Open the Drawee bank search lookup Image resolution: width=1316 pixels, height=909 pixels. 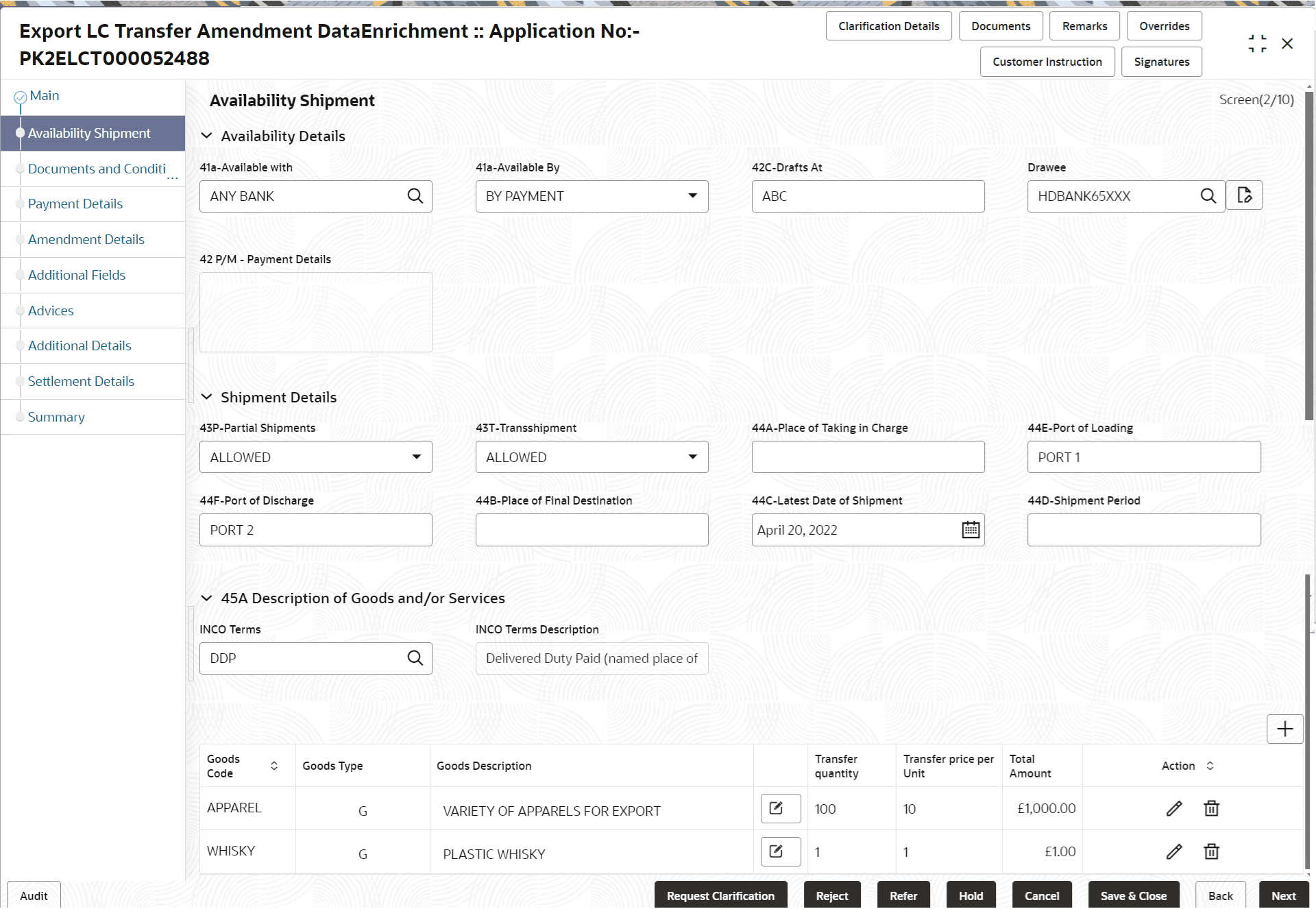tap(1208, 196)
